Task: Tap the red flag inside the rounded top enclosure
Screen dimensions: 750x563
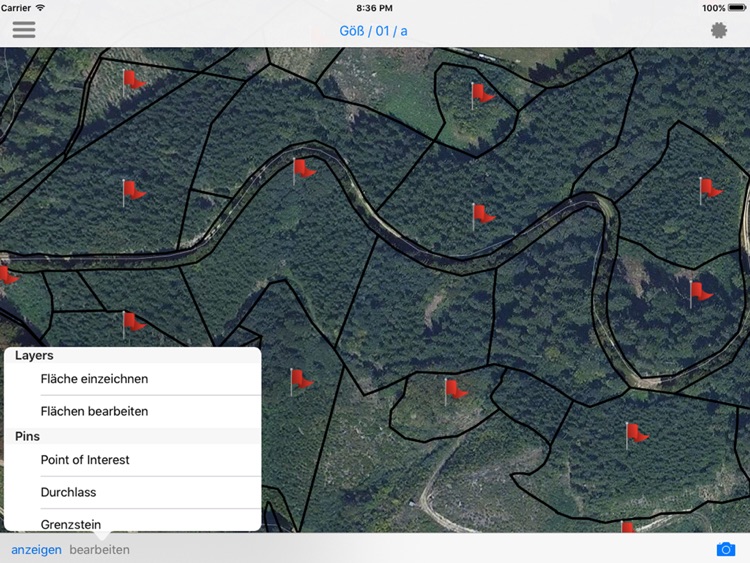Action: tap(482, 95)
